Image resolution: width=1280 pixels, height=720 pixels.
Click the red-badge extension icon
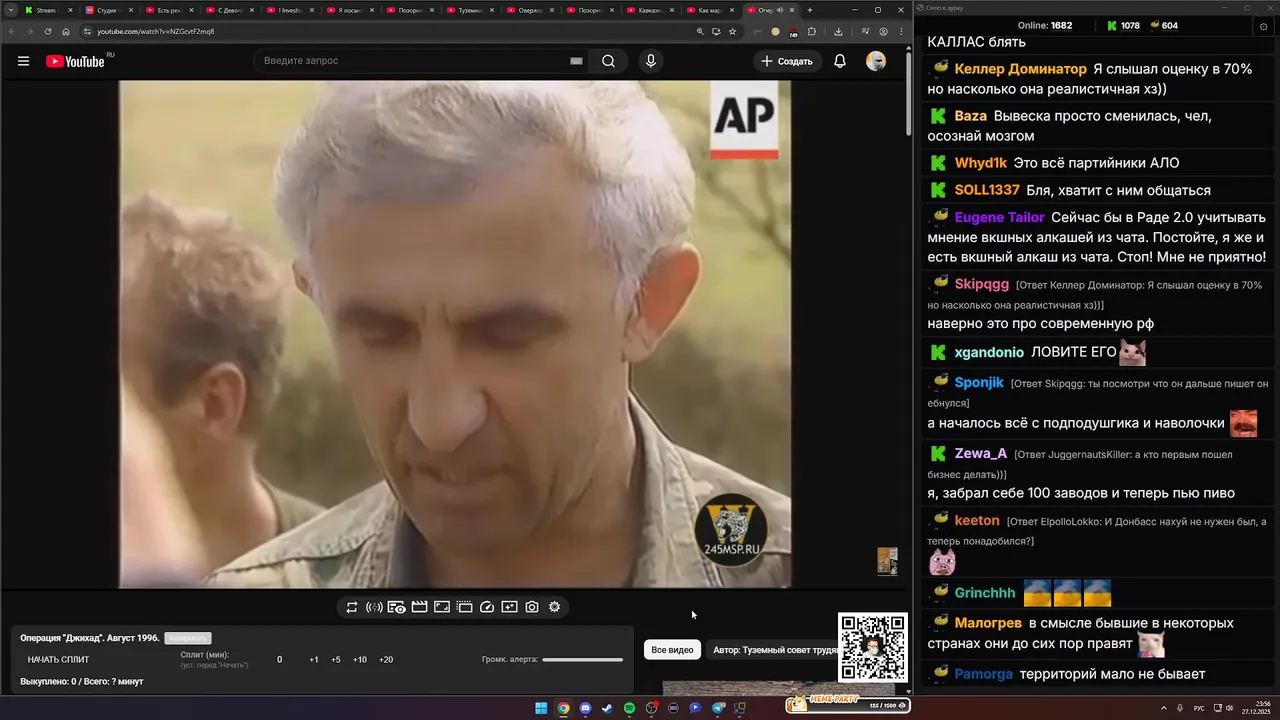click(793, 31)
